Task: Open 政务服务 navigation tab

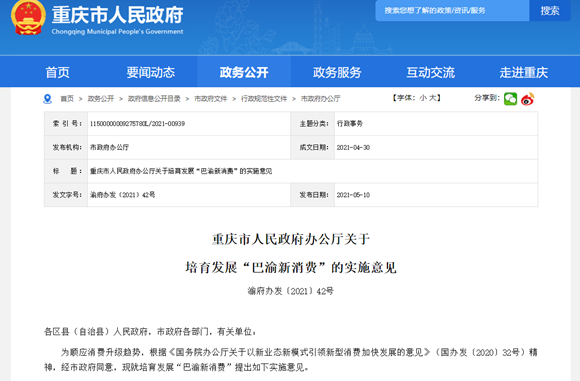Action: coord(337,72)
